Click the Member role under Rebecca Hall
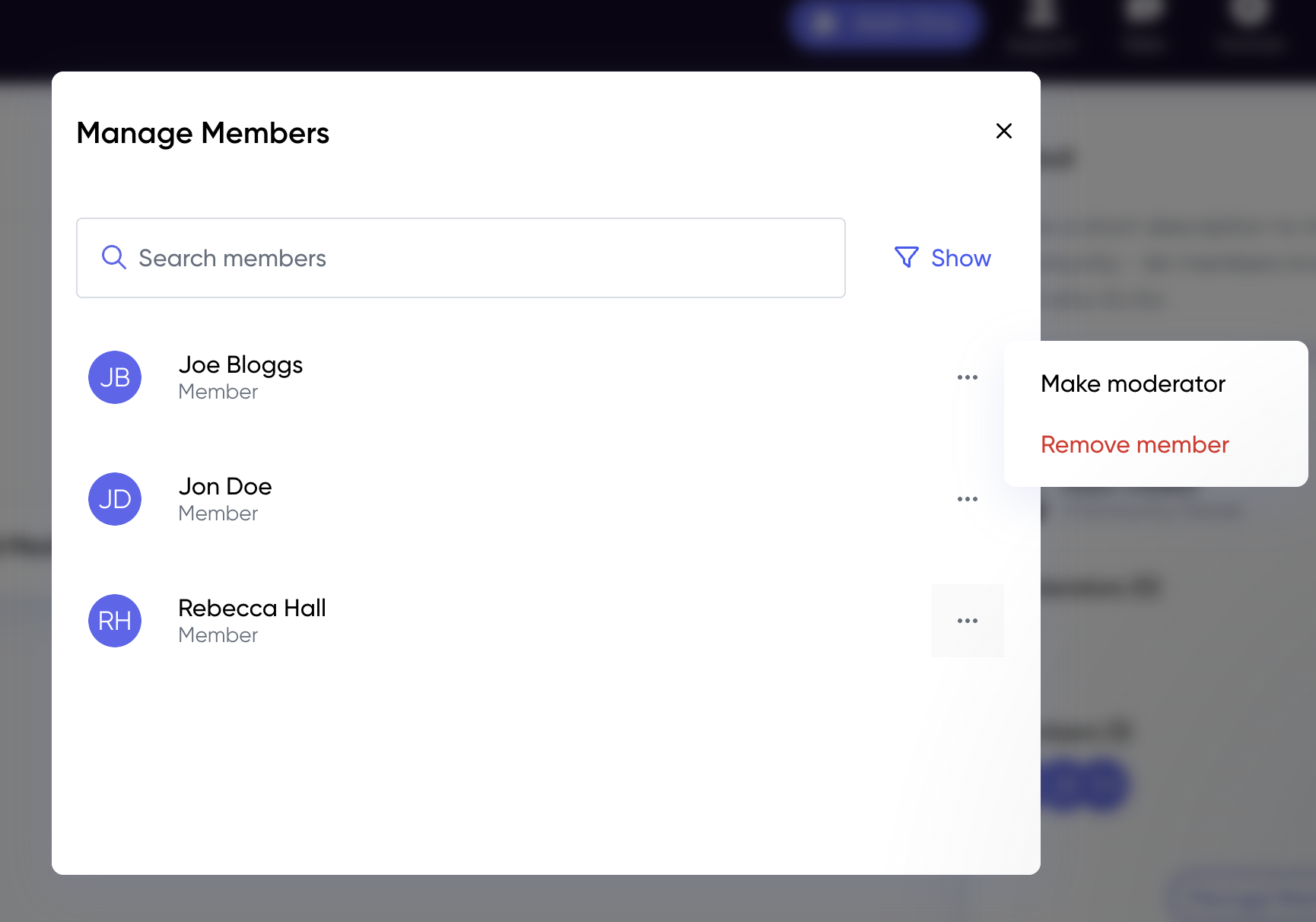The height and width of the screenshot is (922, 1316). click(x=218, y=635)
